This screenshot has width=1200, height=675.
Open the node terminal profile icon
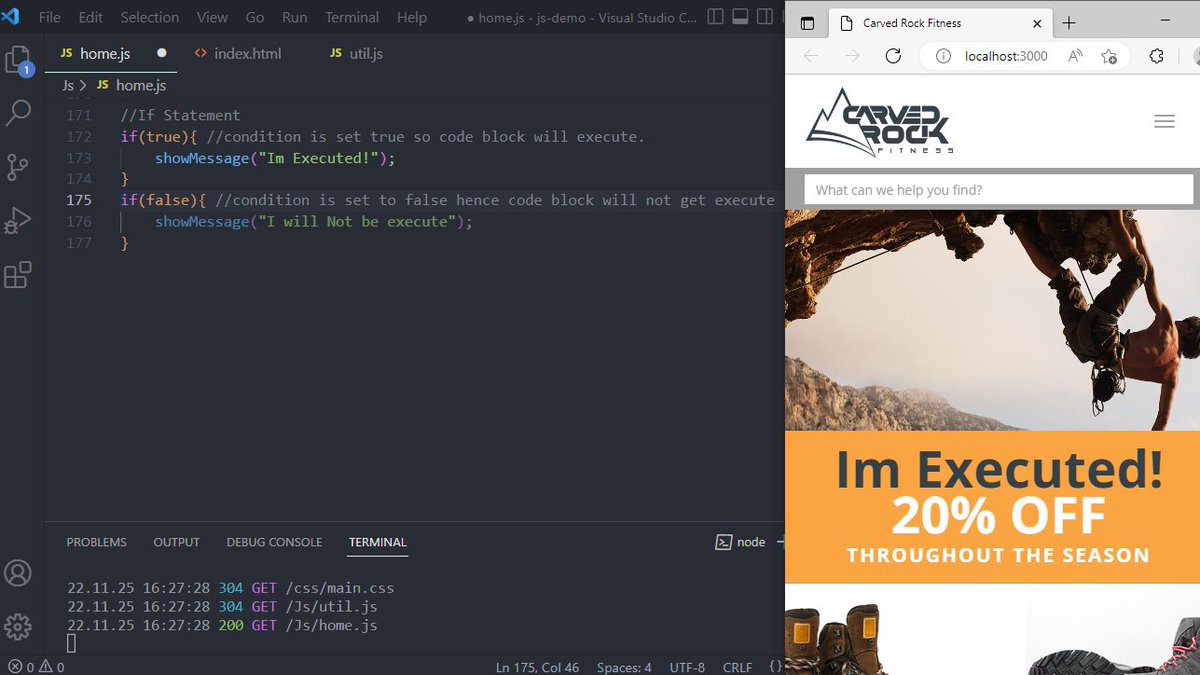[x=724, y=542]
